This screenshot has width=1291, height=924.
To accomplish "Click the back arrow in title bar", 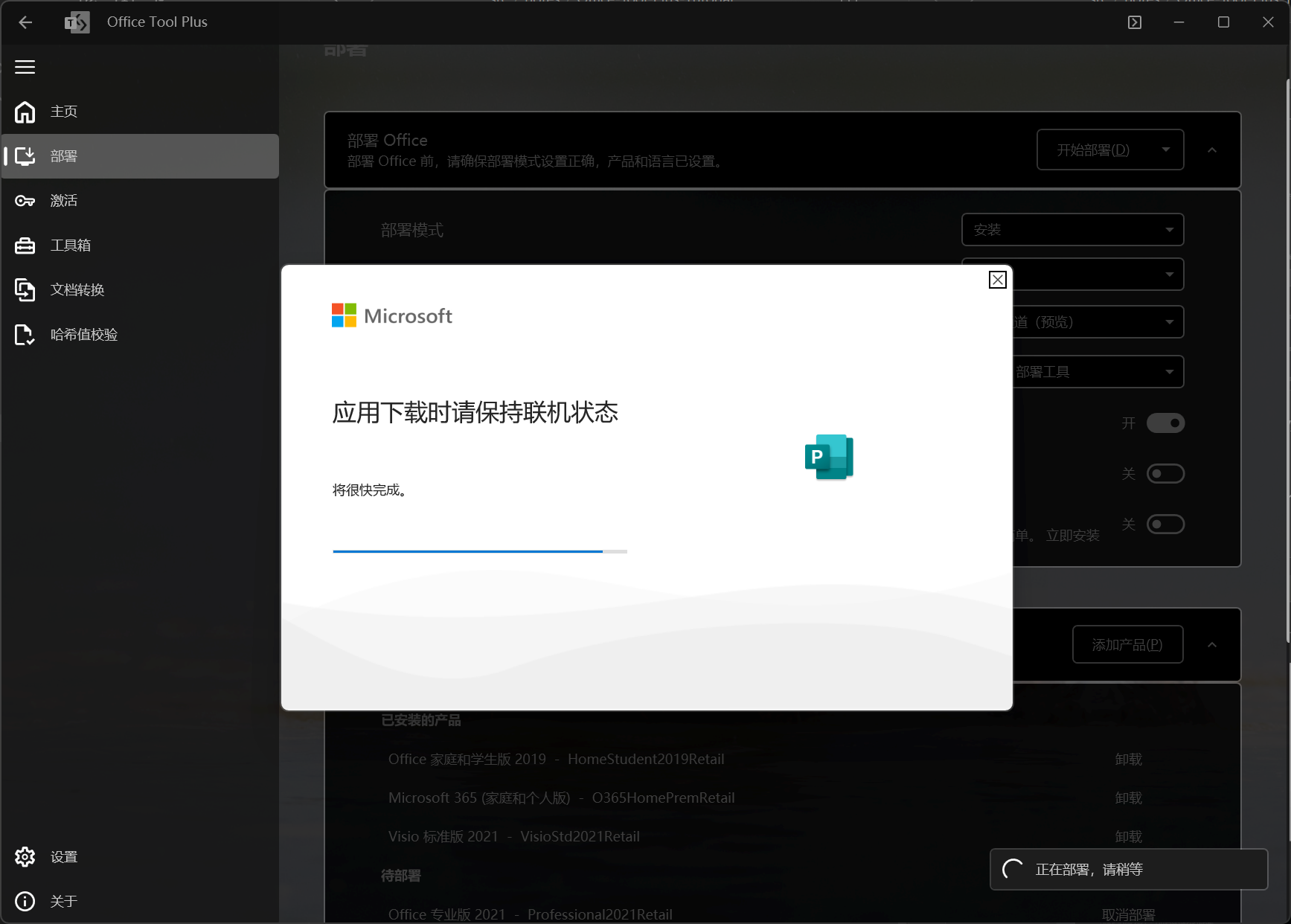I will point(25,22).
